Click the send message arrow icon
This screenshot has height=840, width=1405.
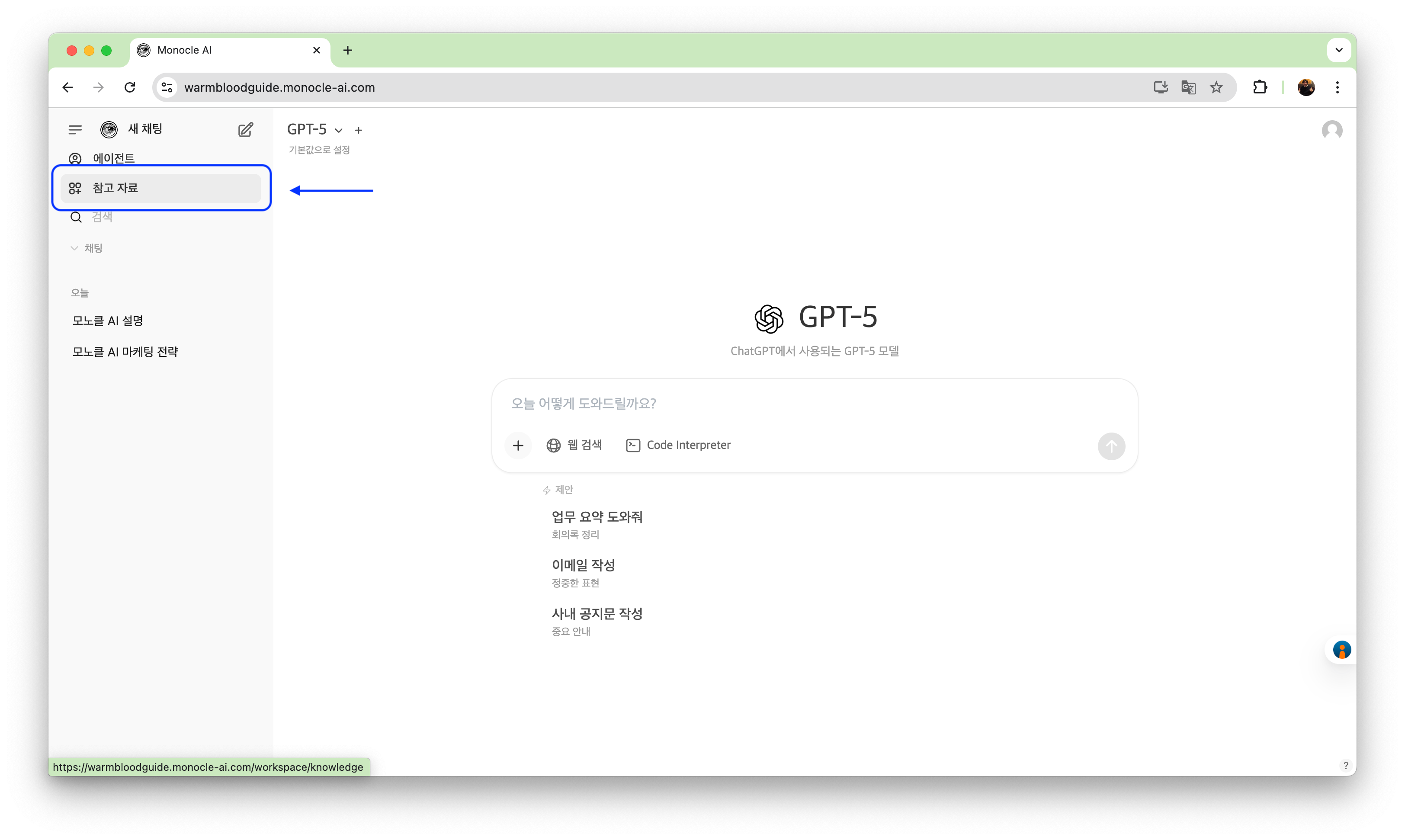[1111, 446]
